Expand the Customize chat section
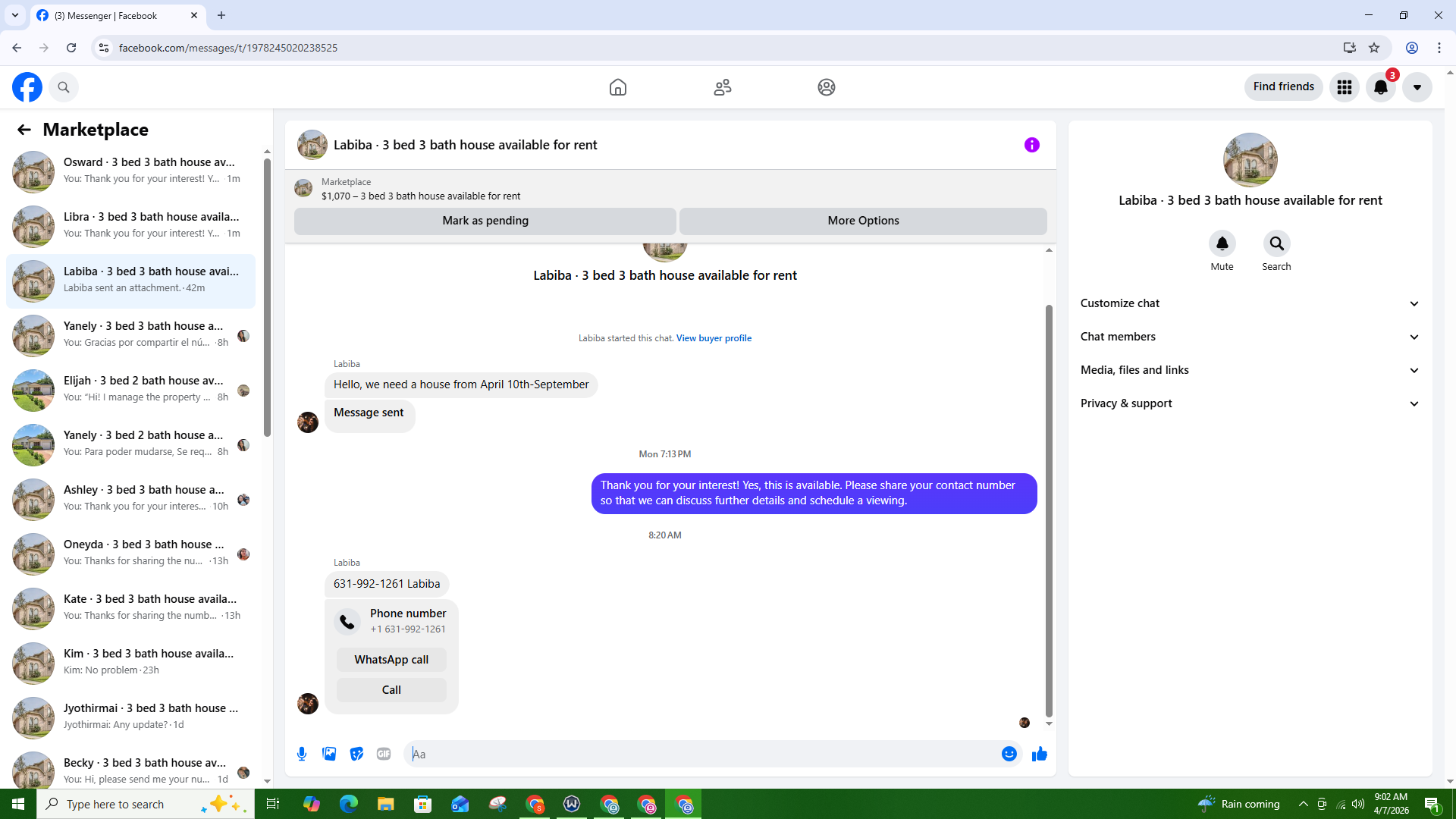 (1250, 303)
